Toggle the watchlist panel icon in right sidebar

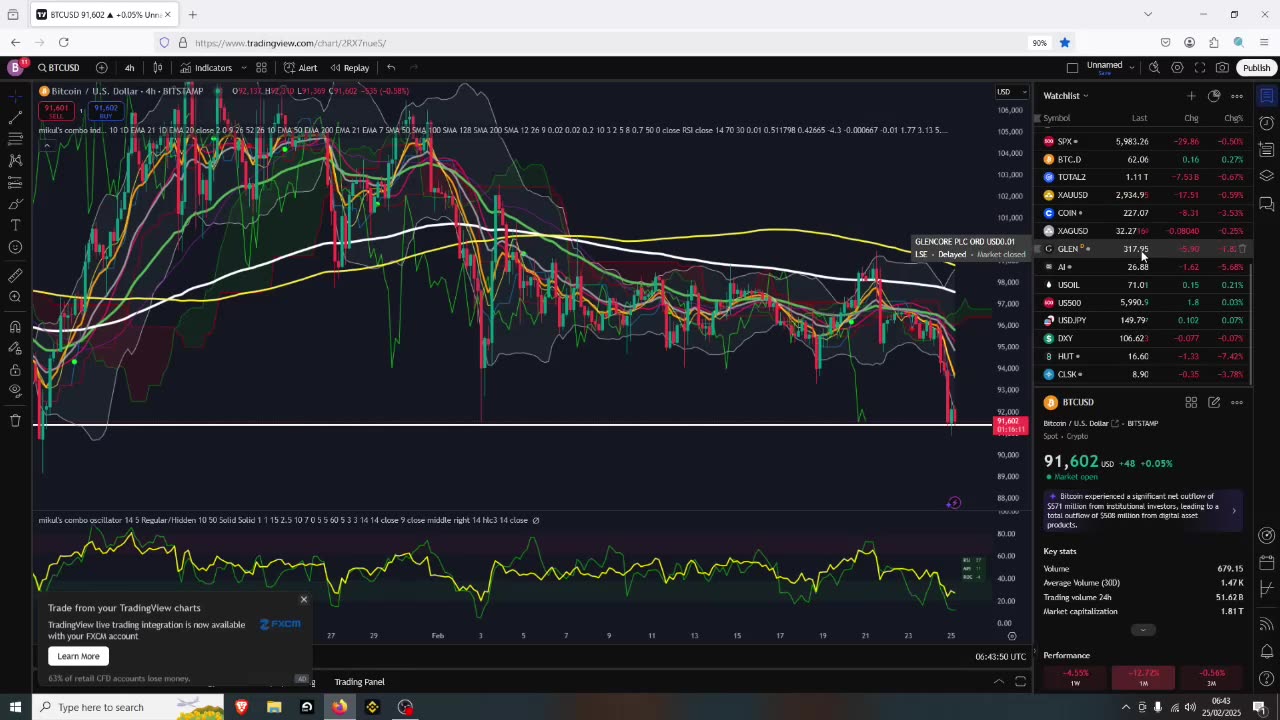[1266, 96]
